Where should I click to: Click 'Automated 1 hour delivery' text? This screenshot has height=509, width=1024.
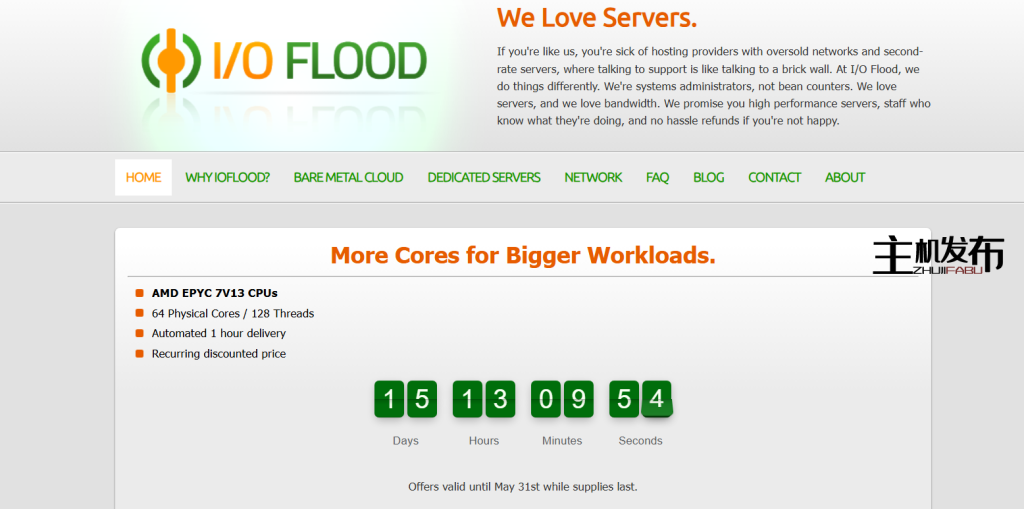click(219, 333)
